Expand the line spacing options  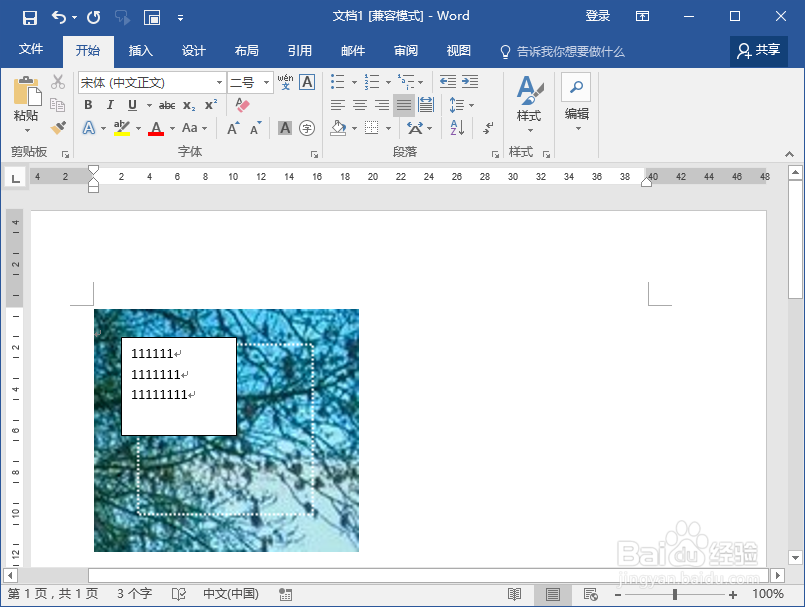pyautogui.click(x=472, y=105)
